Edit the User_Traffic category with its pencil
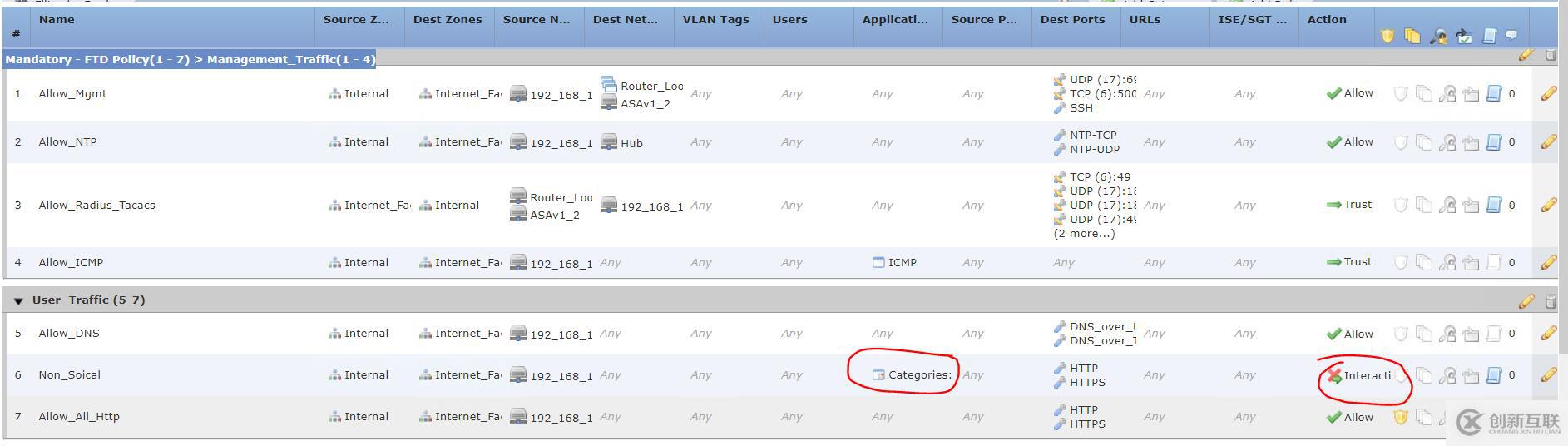Screen dimensions: 1568x446 [x=1526, y=300]
